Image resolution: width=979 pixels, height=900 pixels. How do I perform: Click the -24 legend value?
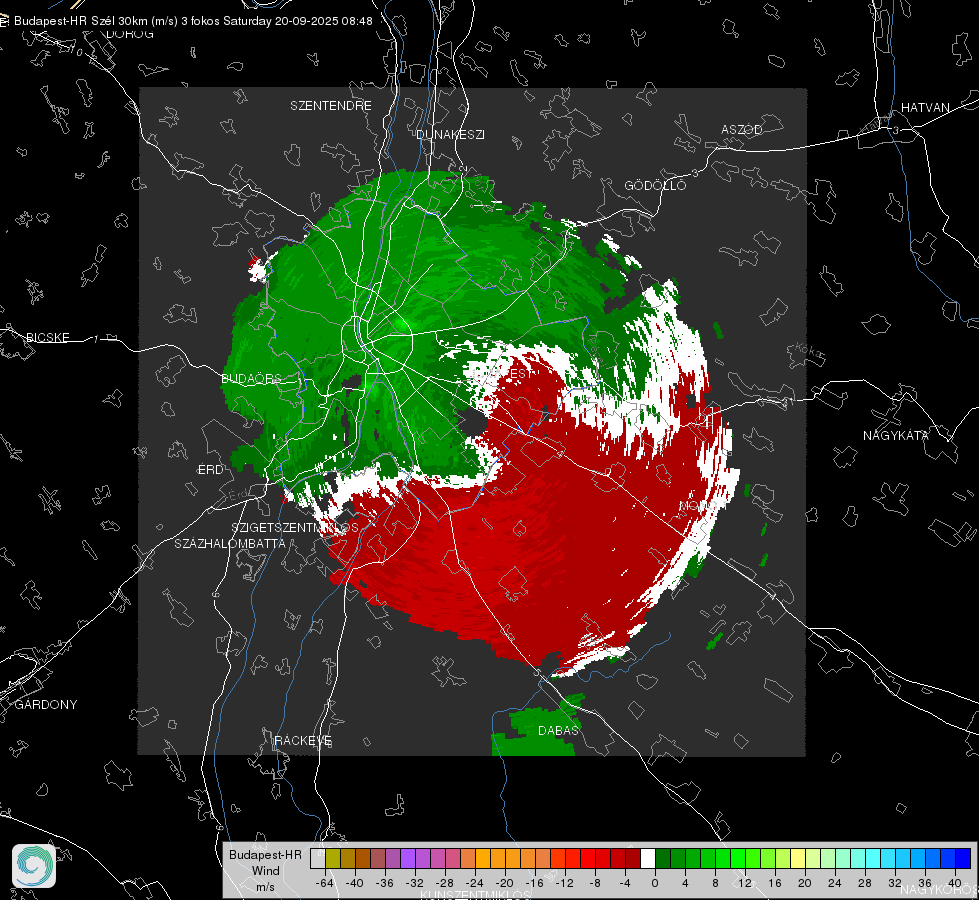pyautogui.click(x=475, y=883)
